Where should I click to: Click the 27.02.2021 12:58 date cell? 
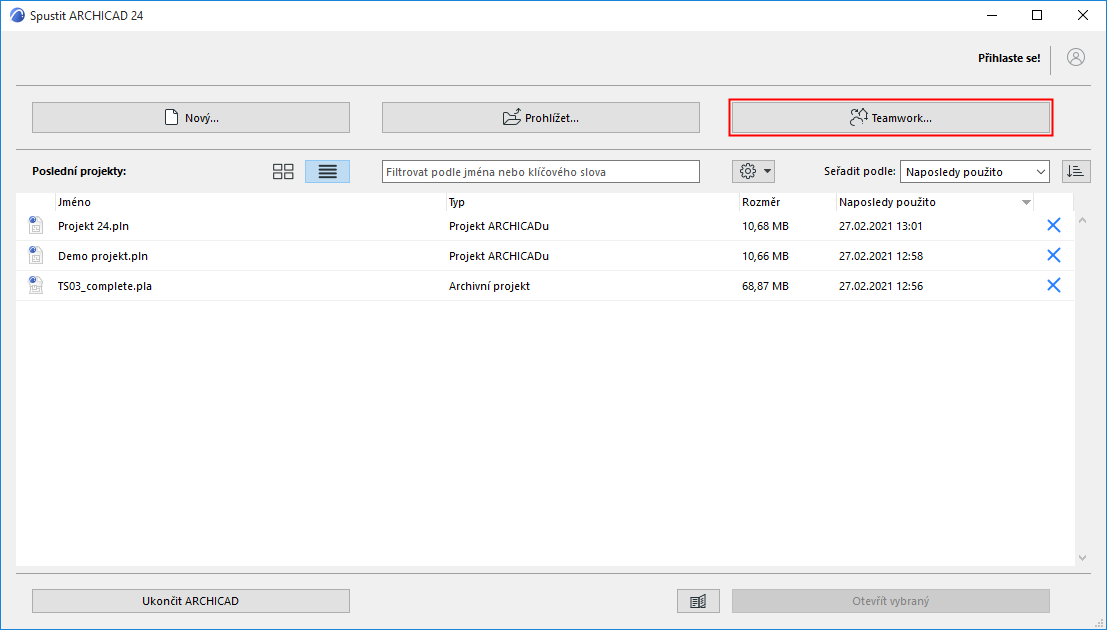(x=880, y=256)
